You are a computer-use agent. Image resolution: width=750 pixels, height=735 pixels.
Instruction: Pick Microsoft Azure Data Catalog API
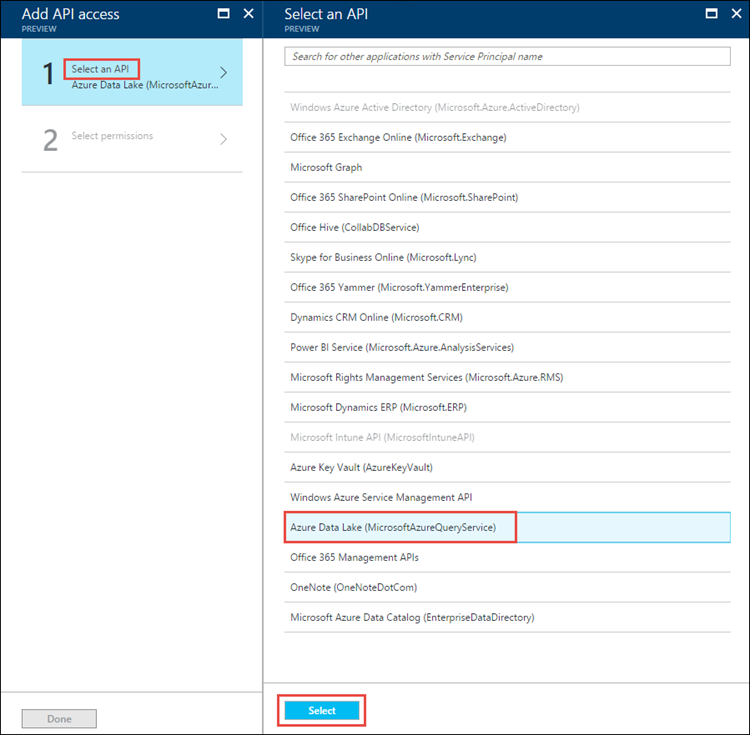(507, 618)
